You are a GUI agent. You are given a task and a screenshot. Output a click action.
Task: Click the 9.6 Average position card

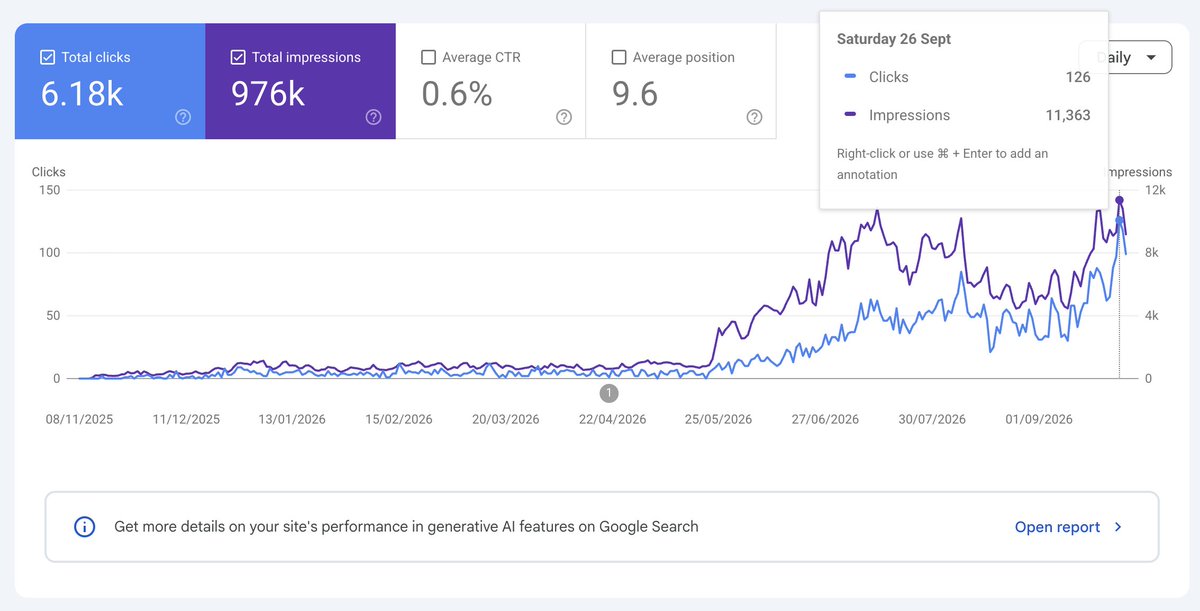681,81
